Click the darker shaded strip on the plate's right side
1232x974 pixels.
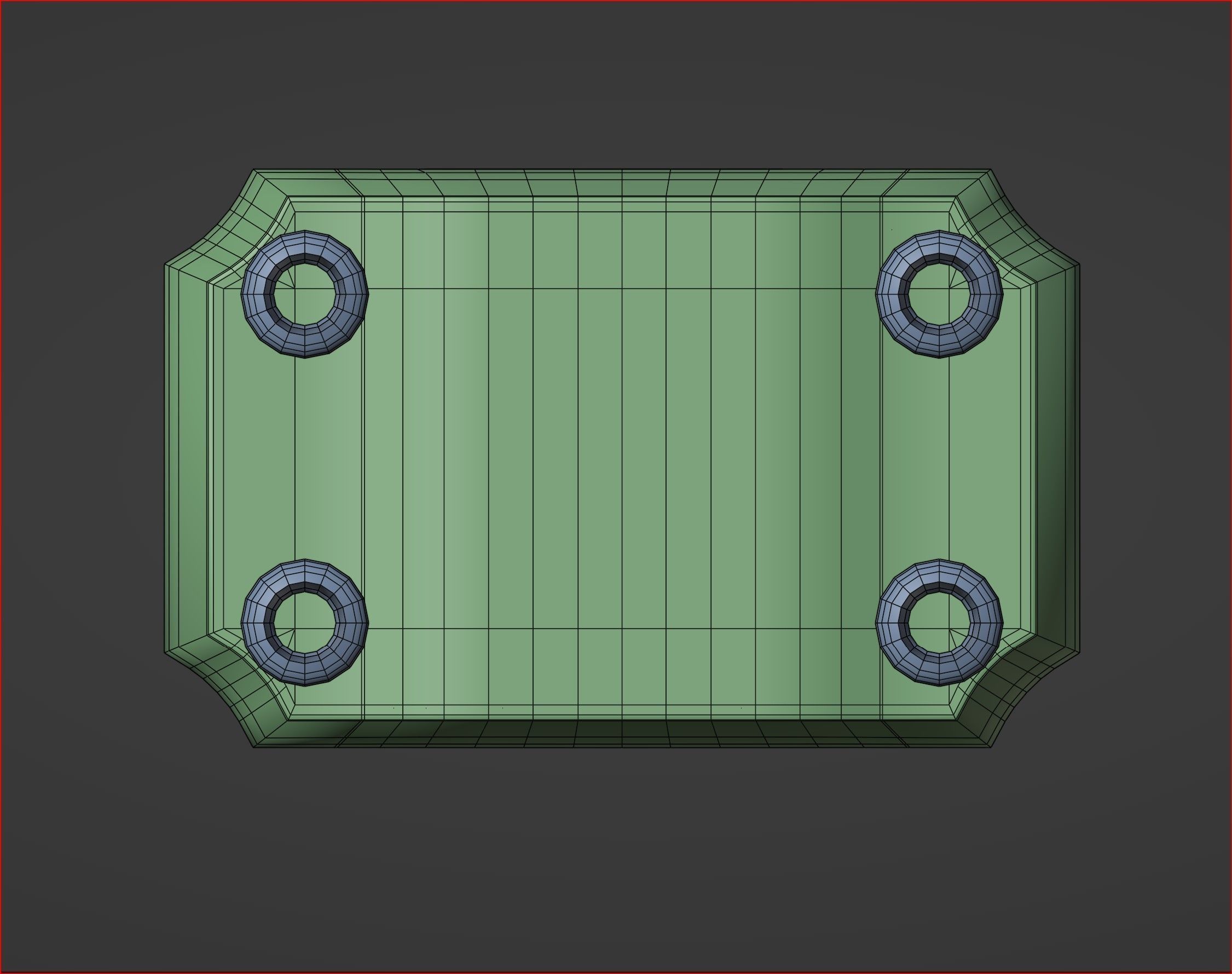[861, 456]
